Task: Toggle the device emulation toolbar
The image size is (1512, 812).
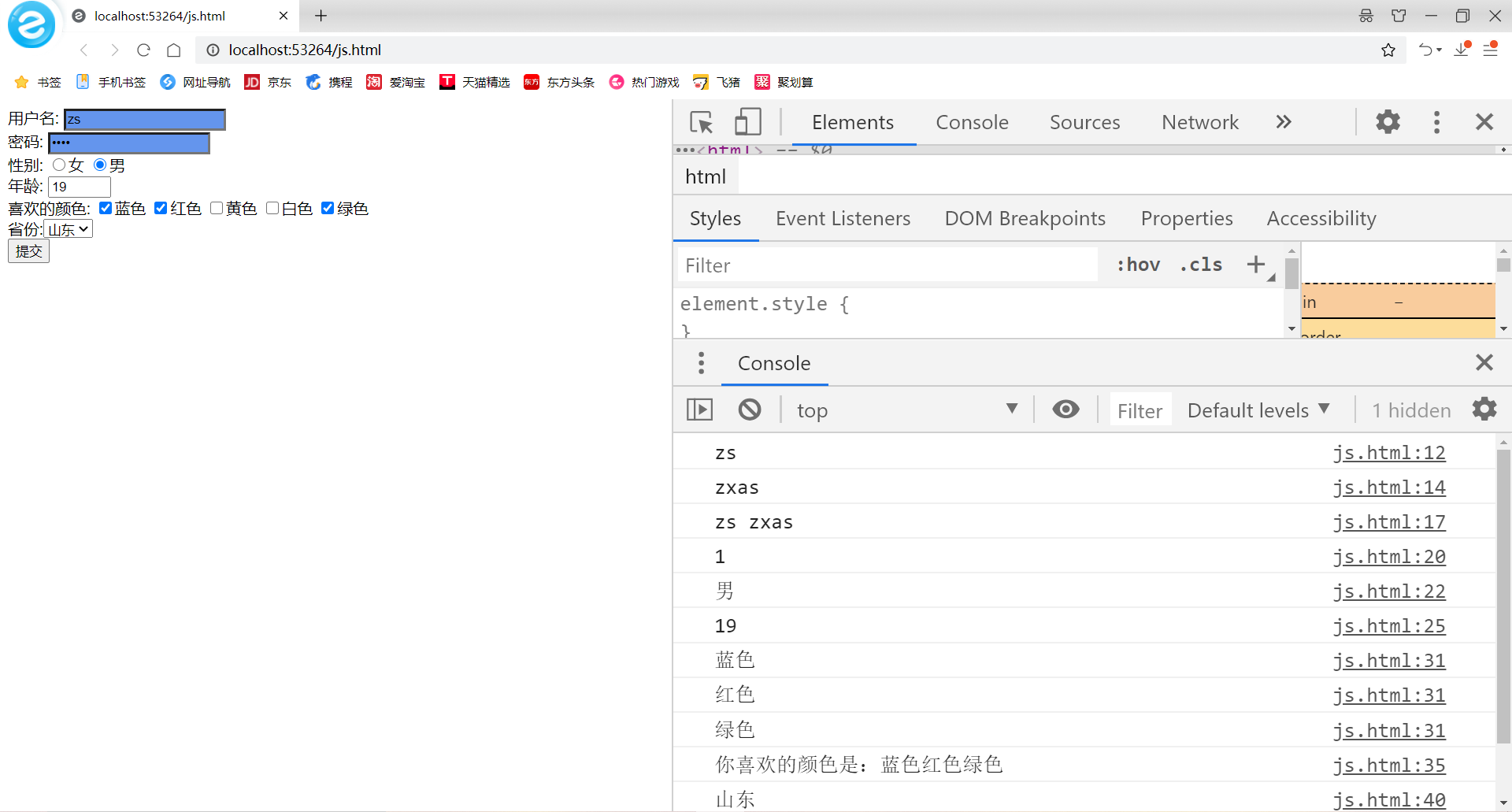Action: [747, 121]
